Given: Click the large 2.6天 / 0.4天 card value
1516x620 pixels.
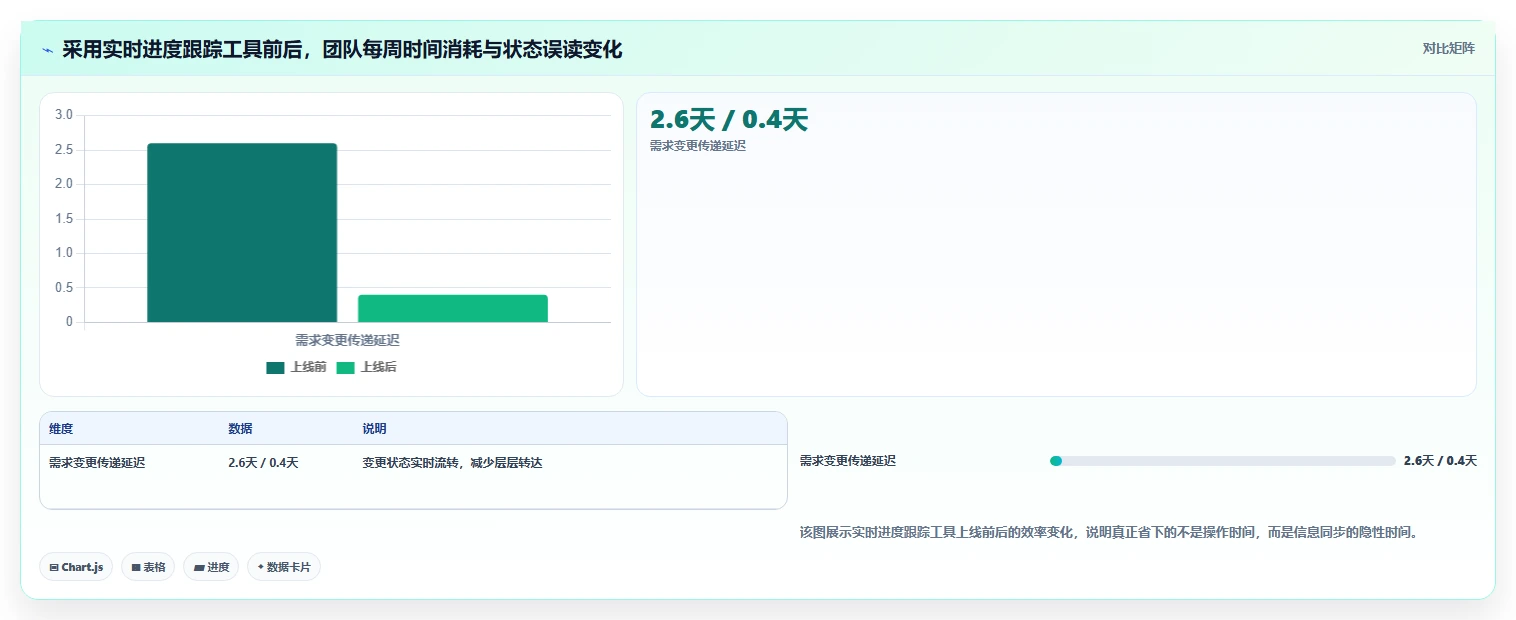Looking at the screenshot, I should 729,120.
